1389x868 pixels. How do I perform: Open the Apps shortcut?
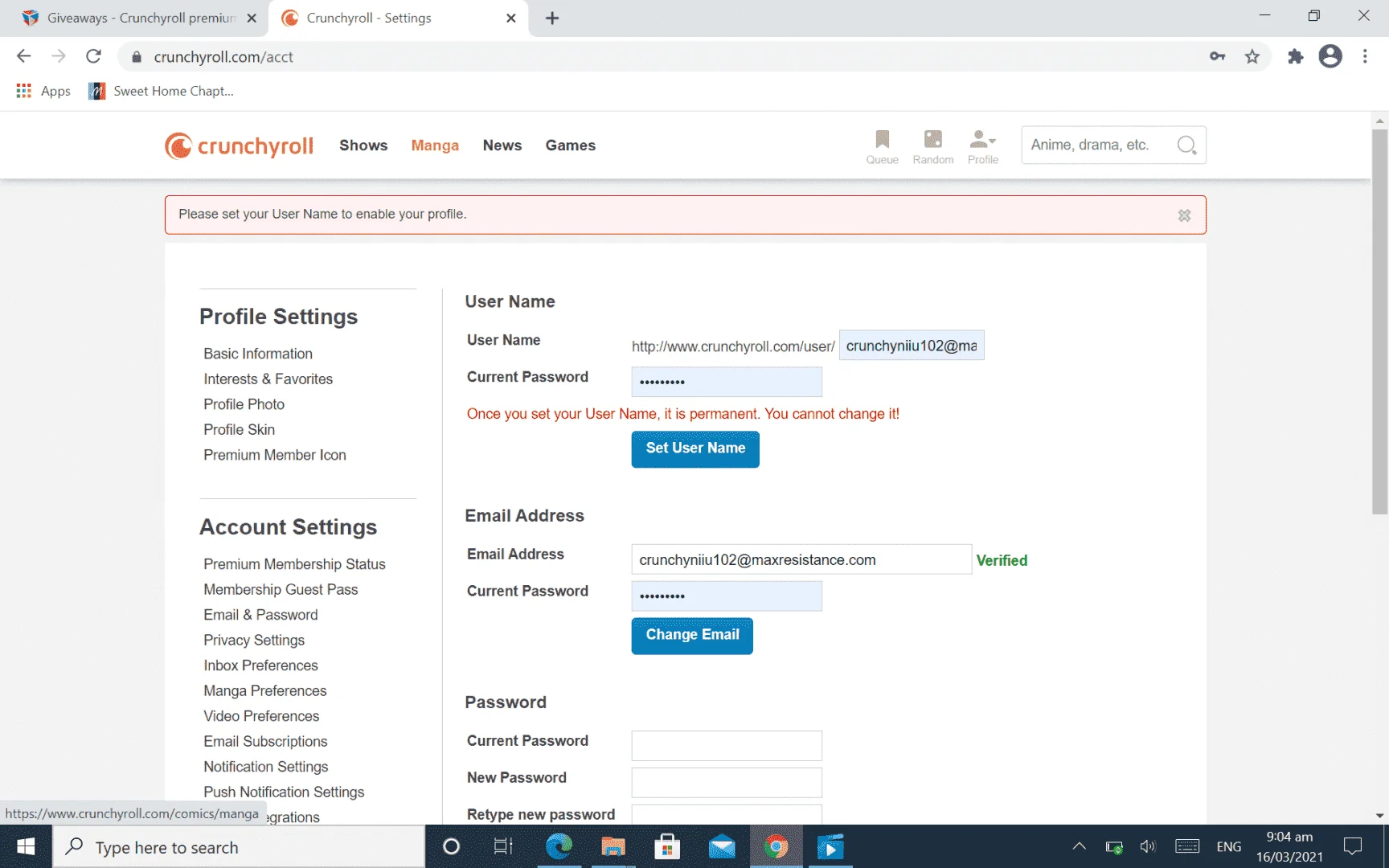[x=43, y=91]
